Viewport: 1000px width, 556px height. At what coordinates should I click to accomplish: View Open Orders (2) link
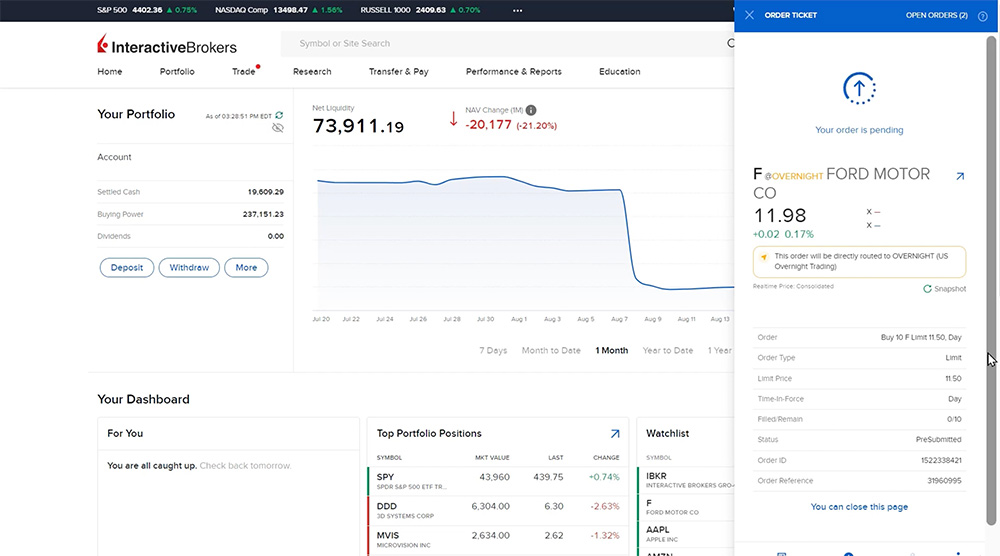pos(936,16)
